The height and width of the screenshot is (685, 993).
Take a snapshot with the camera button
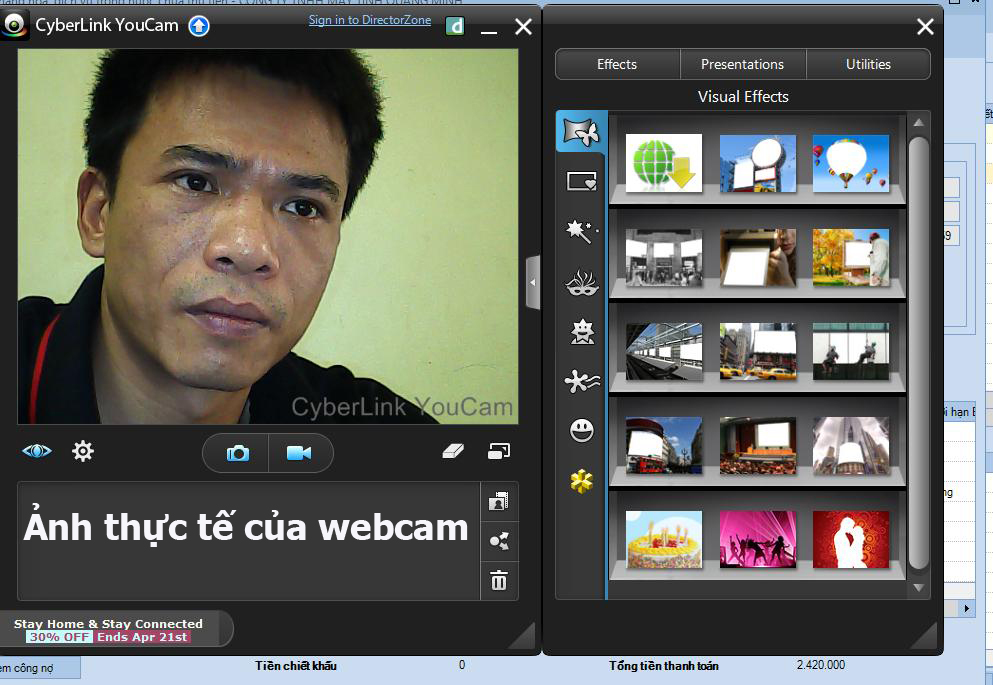coord(237,453)
